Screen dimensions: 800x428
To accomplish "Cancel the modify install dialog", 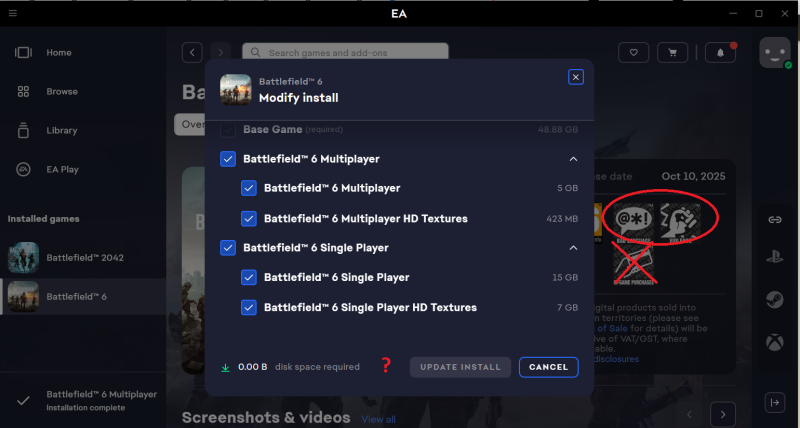I will pos(548,367).
